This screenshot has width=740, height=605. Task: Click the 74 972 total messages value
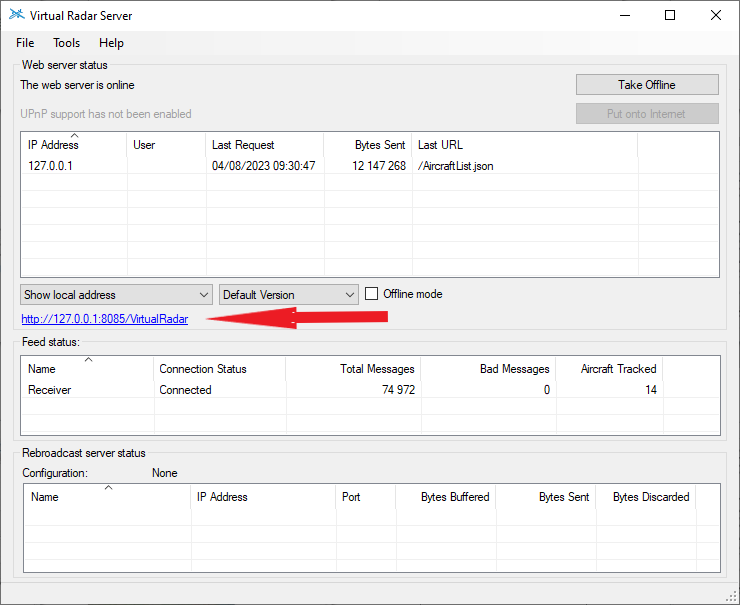click(398, 390)
